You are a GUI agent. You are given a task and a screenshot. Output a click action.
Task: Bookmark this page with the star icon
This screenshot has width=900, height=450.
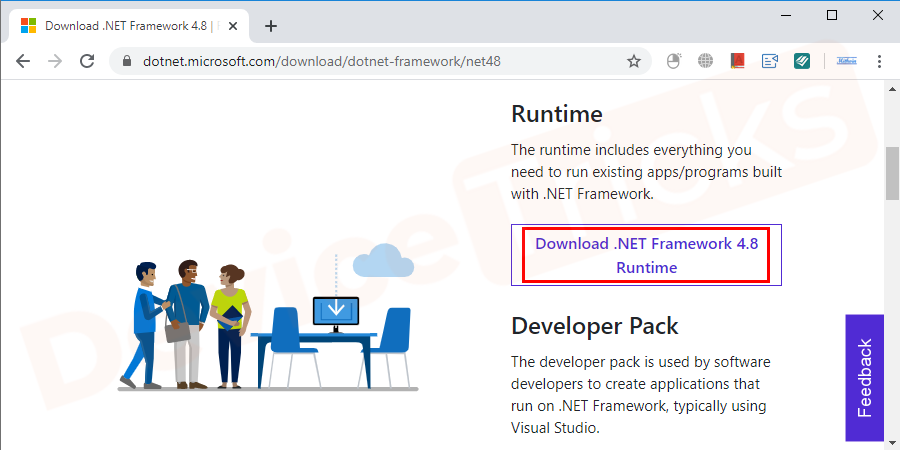click(x=634, y=61)
